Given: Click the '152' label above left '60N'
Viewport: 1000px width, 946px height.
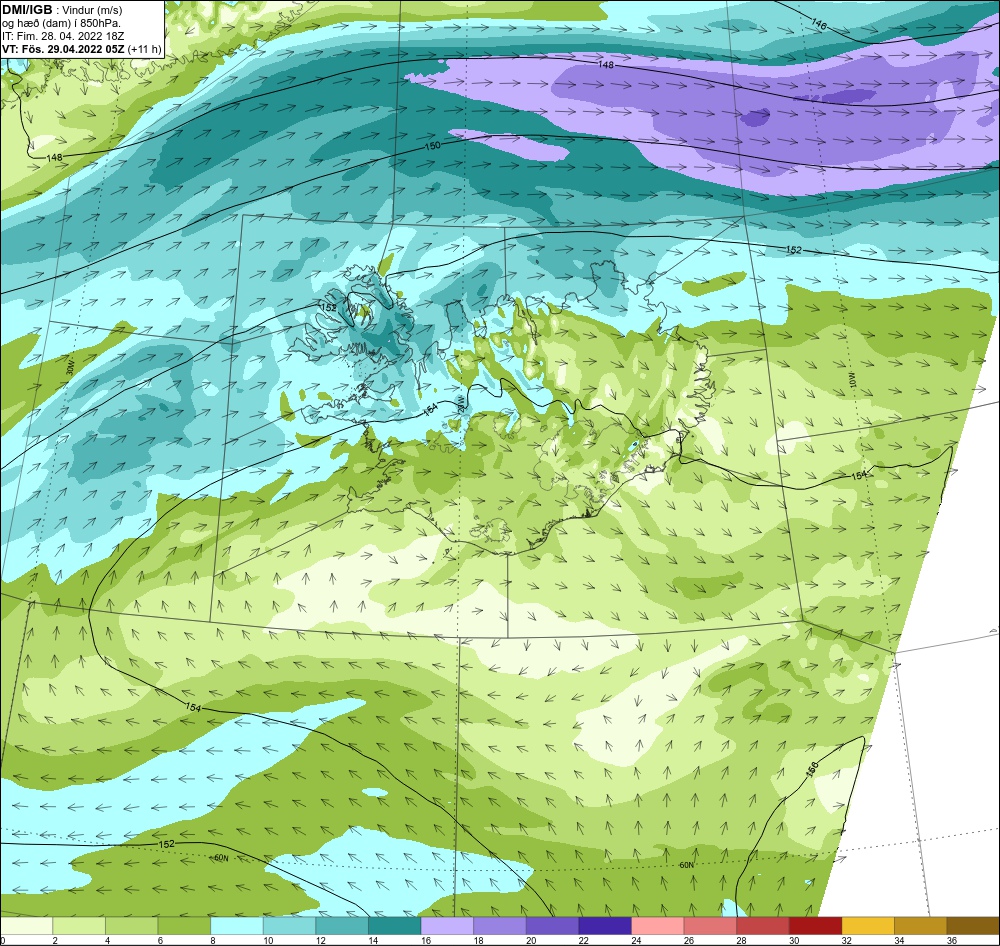Looking at the screenshot, I should pos(166,843).
